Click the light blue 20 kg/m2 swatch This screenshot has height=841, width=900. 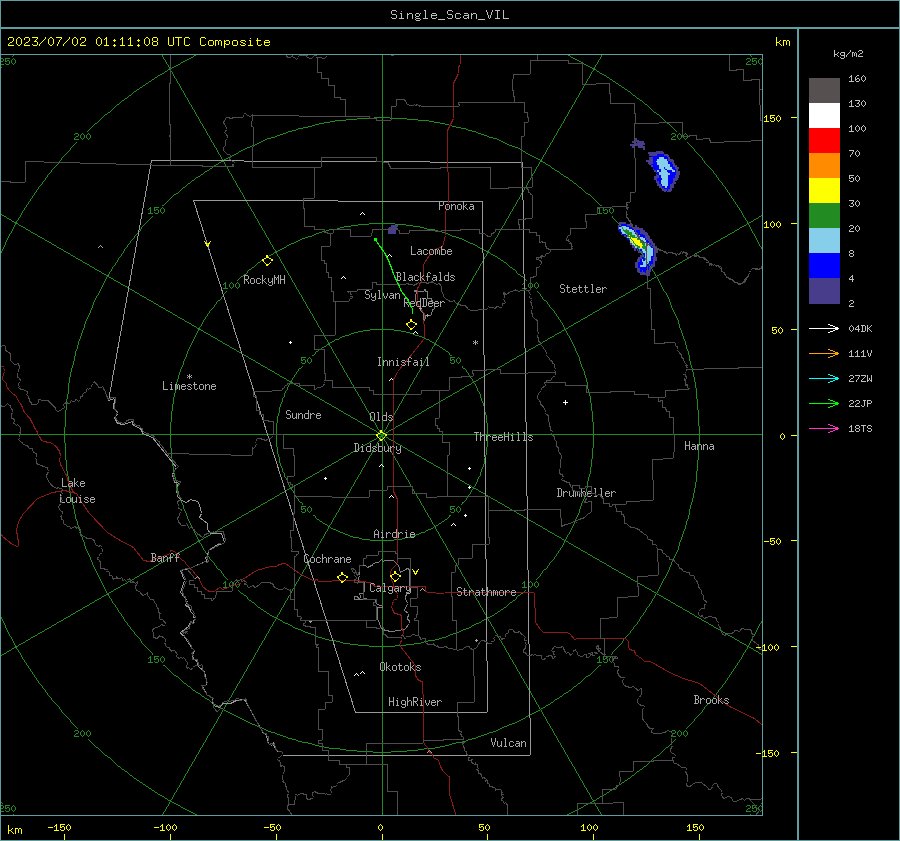pyautogui.click(x=824, y=241)
